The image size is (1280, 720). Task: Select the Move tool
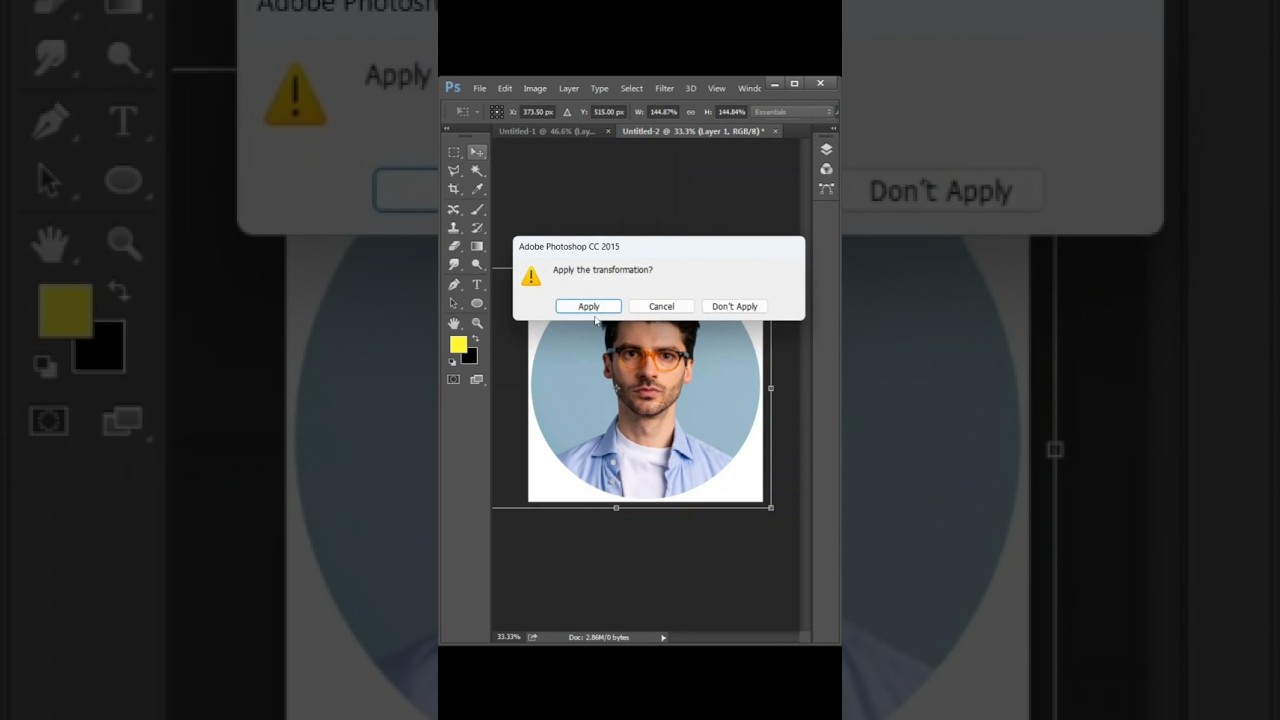477,152
